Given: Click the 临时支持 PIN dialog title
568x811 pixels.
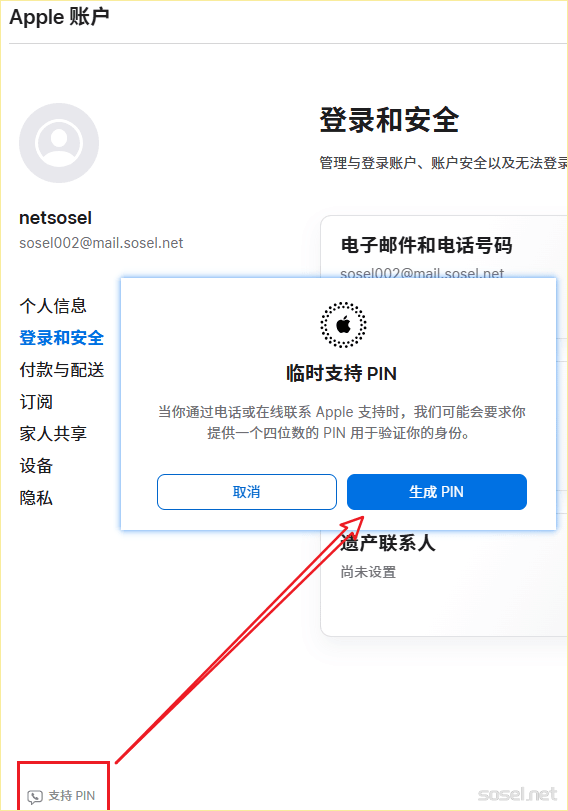Looking at the screenshot, I should [x=341, y=373].
